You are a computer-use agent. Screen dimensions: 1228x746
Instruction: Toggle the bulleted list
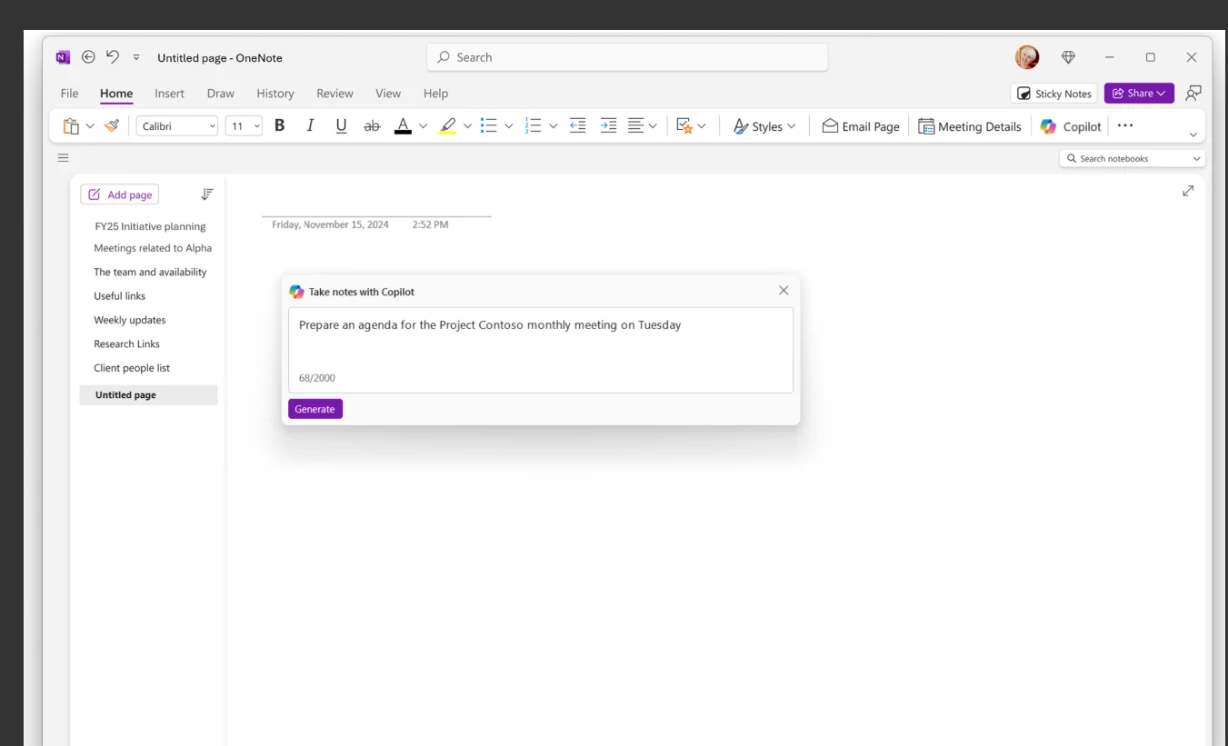pyautogui.click(x=489, y=126)
